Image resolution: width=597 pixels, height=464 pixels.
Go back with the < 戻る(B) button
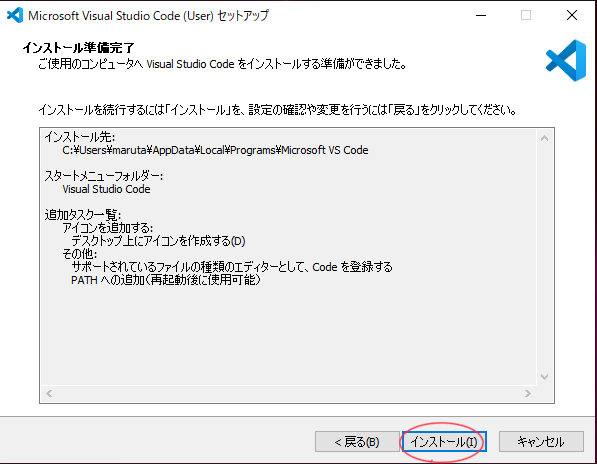click(357, 442)
